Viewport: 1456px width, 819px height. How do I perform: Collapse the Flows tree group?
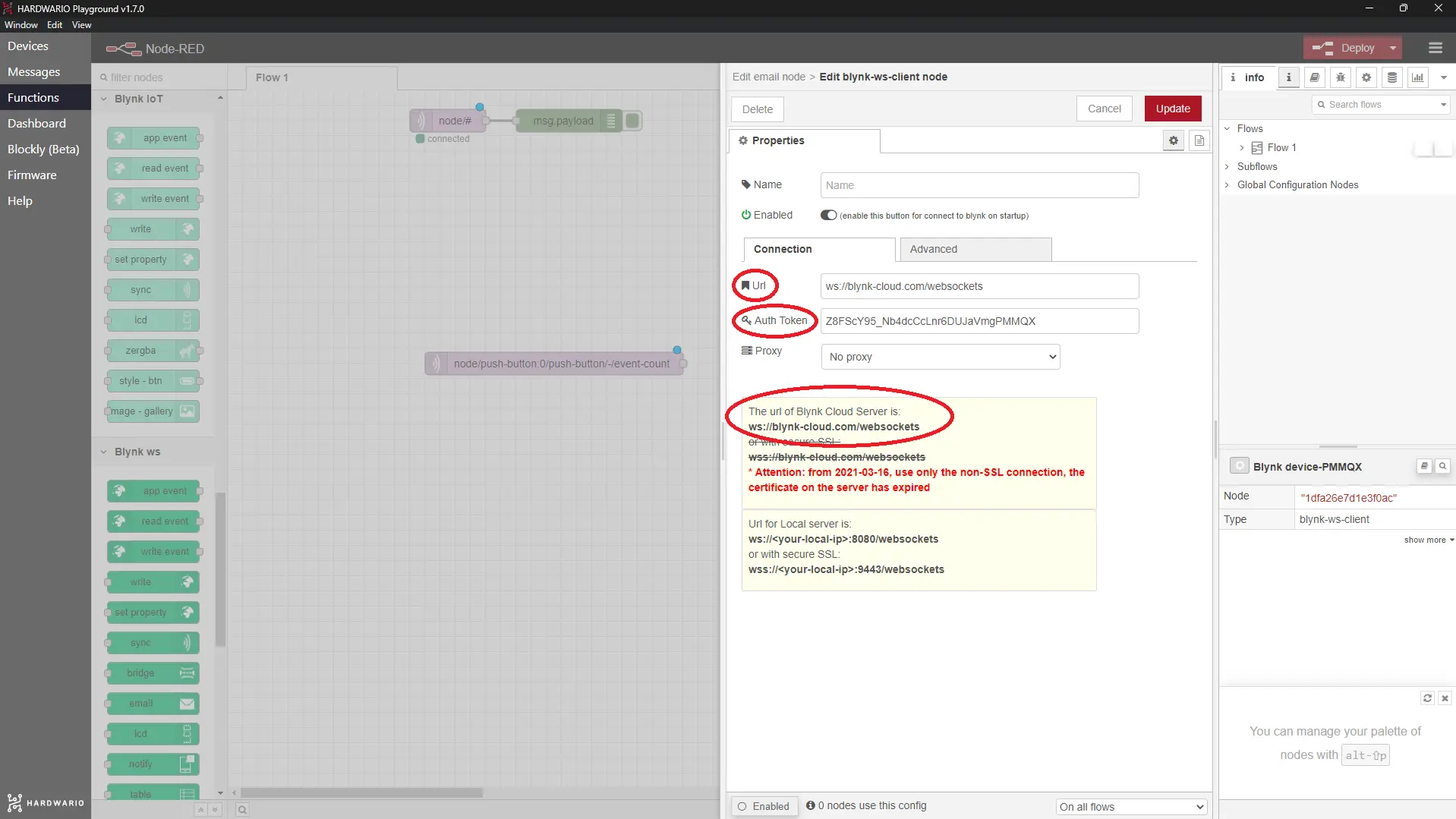point(1227,128)
